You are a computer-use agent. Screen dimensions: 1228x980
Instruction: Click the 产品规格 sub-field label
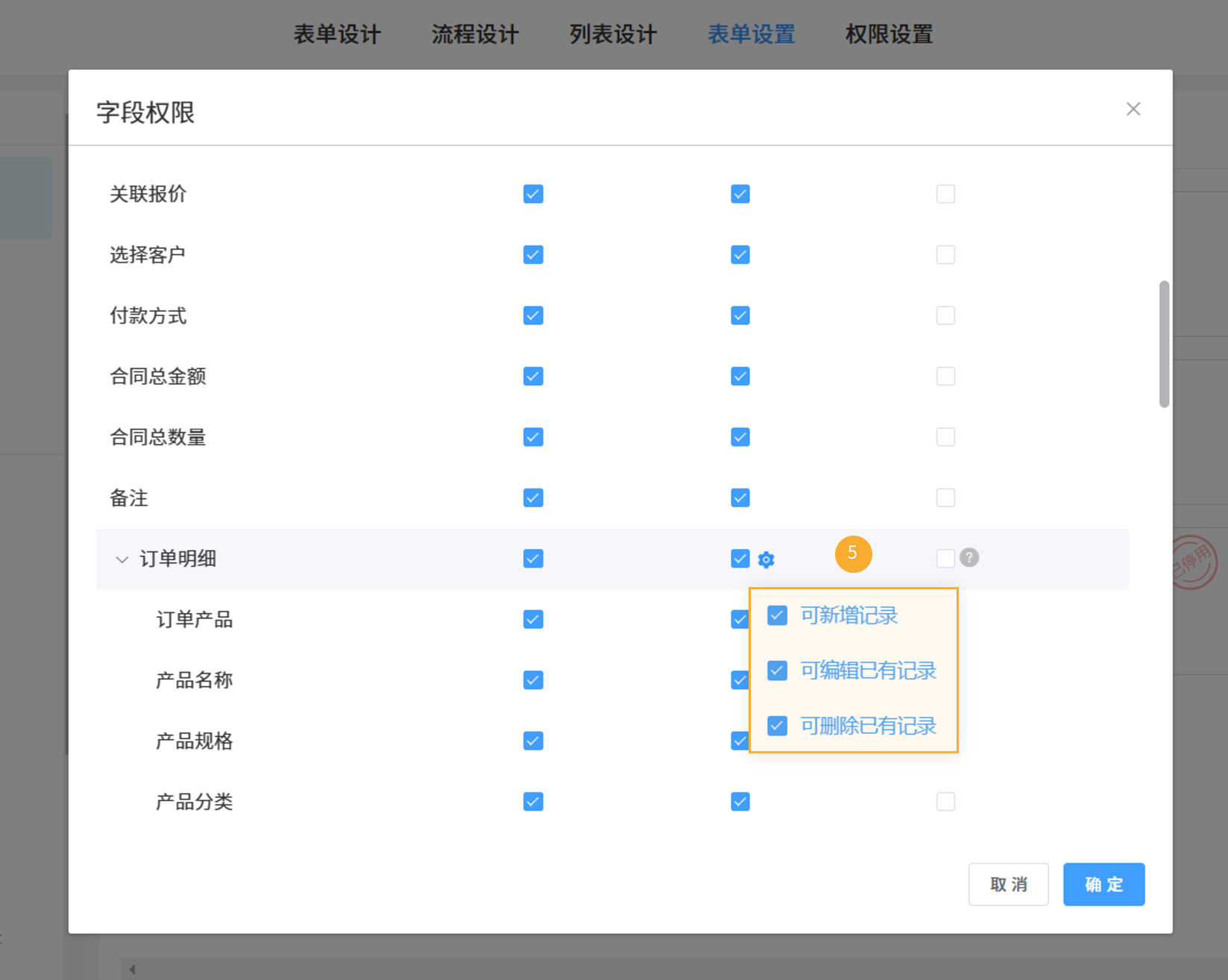[194, 741]
